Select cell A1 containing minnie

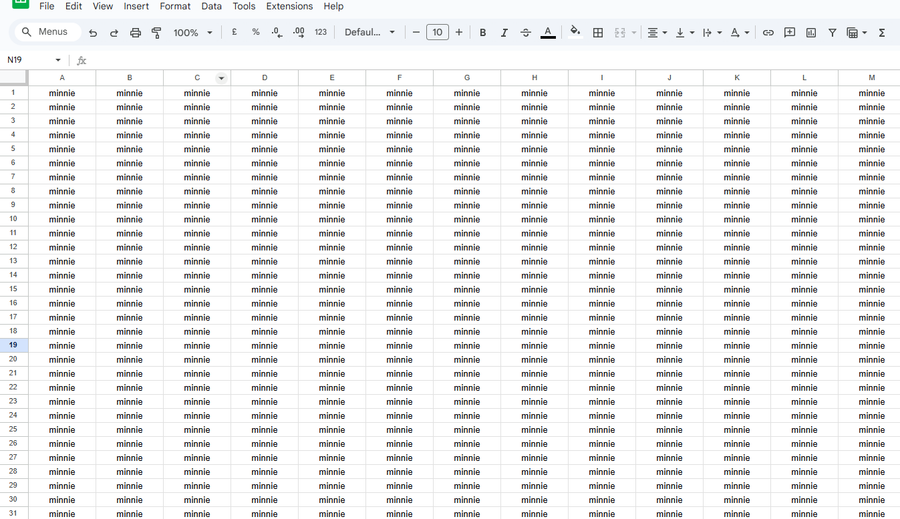pyautogui.click(x=62, y=93)
